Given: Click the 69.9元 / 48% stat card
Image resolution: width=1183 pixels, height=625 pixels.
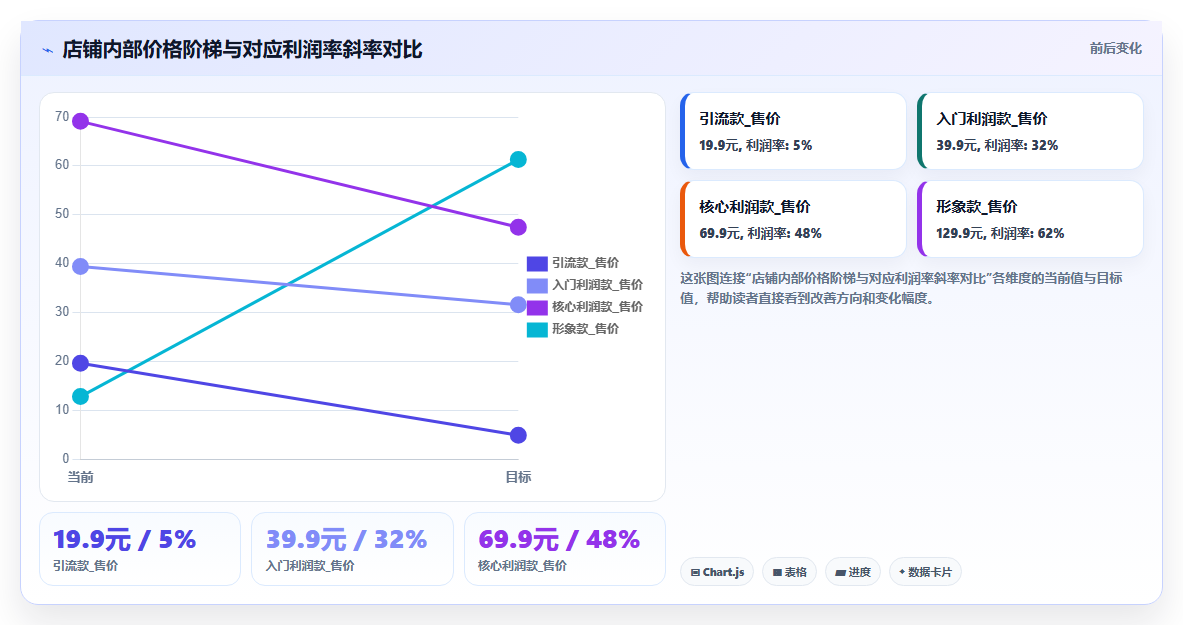Looking at the screenshot, I should 564,549.
